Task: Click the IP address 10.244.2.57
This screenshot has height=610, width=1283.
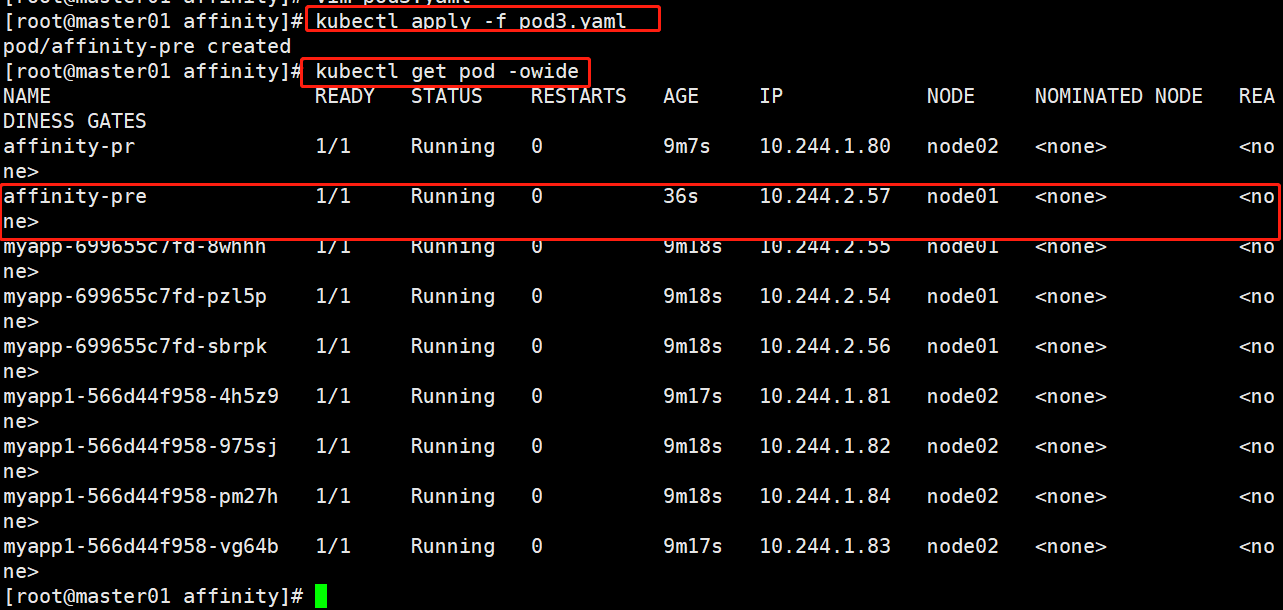Action: pos(825,196)
